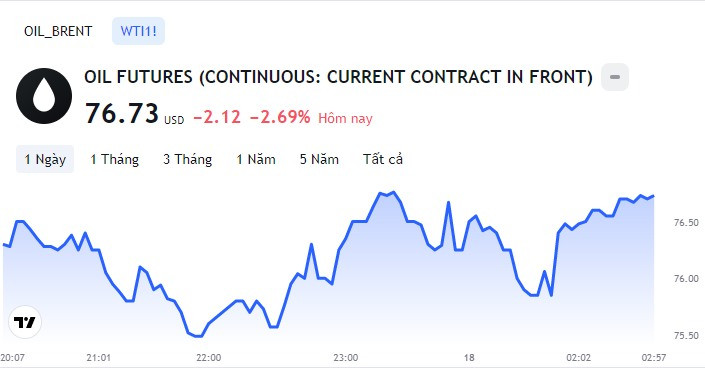The image size is (705, 368).
Task: Select the 1 Ngày time range
Action: point(45,159)
